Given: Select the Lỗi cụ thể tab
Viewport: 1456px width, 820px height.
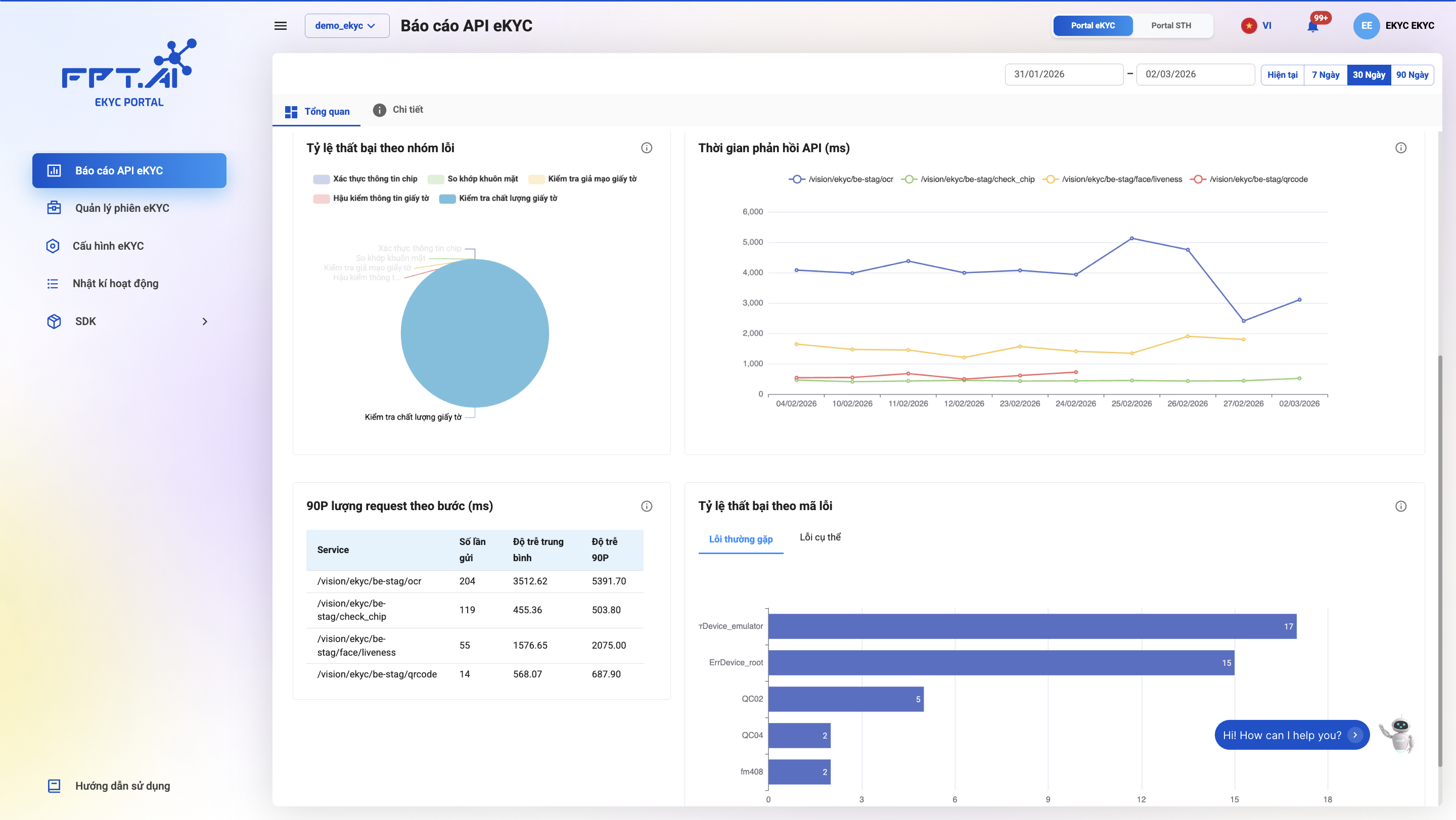Looking at the screenshot, I should tap(820, 537).
